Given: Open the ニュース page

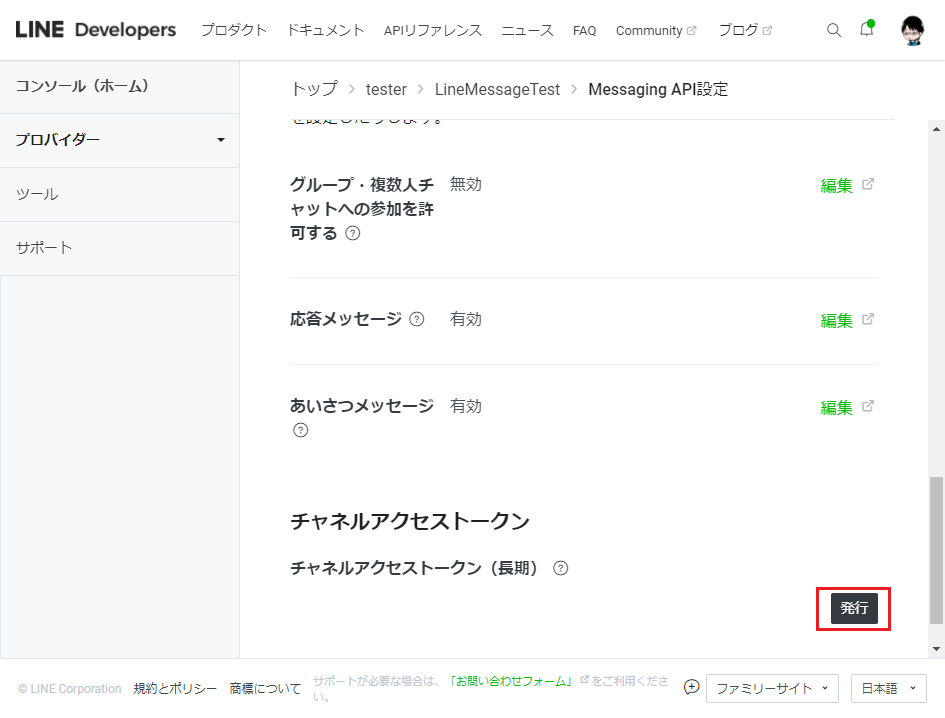Looking at the screenshot, I should (x=527, y=30).
